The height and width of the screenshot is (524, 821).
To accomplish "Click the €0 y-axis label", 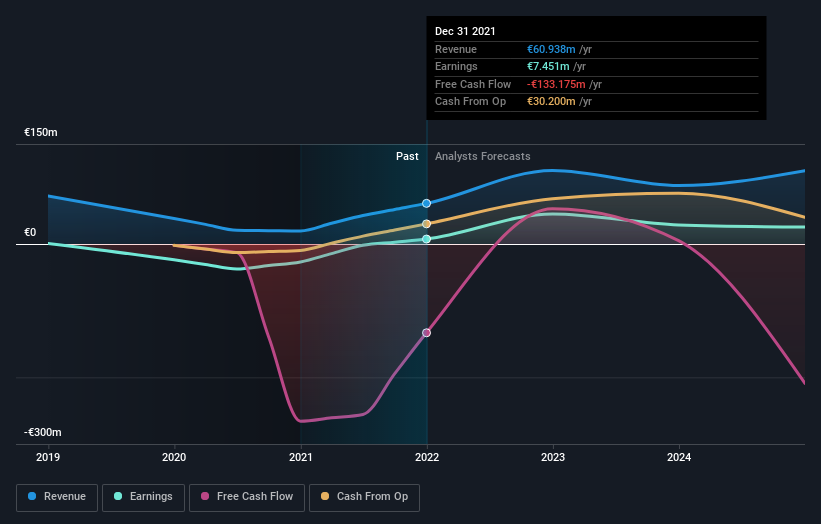I will 30,232.
